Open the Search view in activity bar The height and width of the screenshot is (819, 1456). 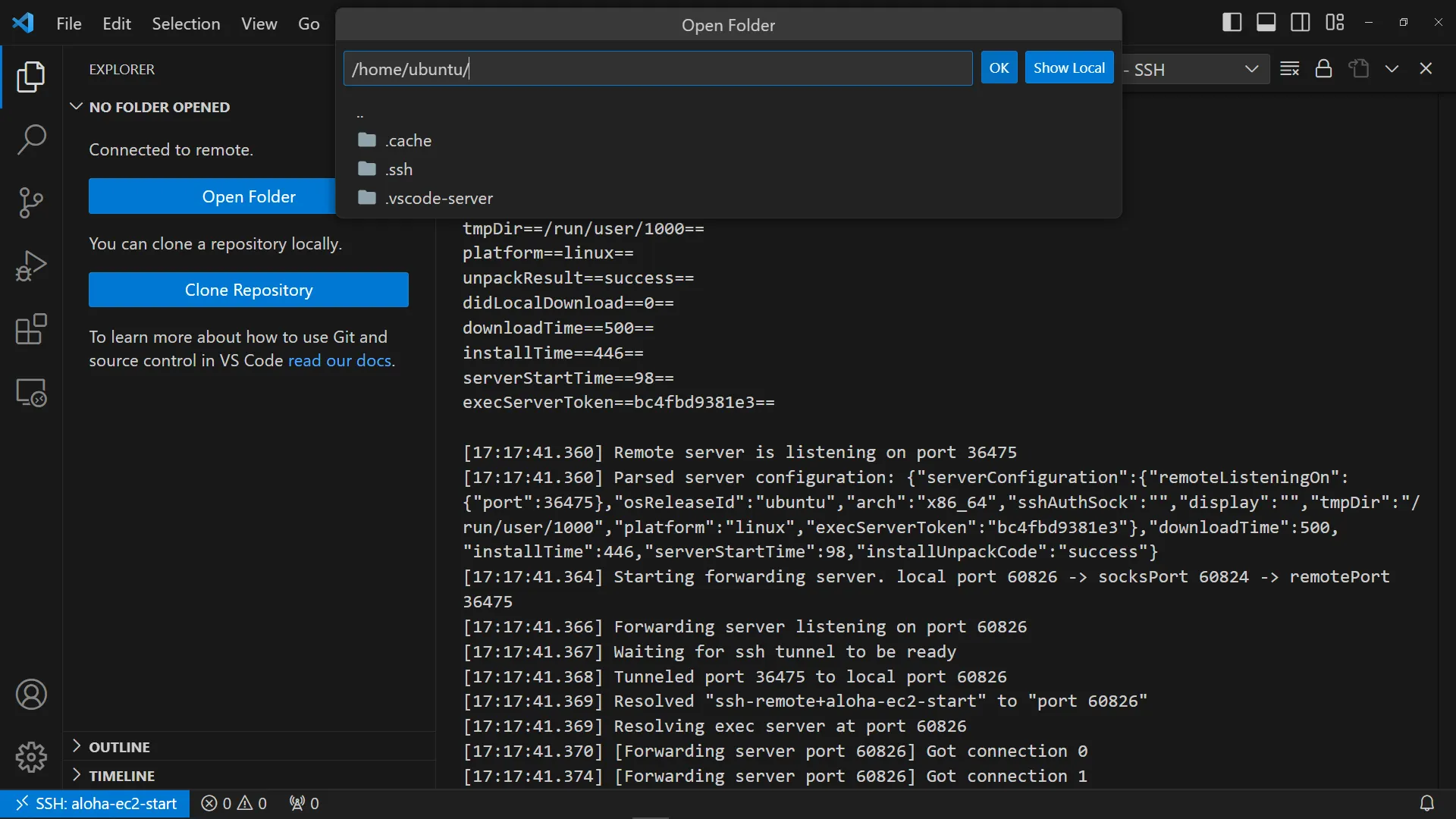[31, 140]
